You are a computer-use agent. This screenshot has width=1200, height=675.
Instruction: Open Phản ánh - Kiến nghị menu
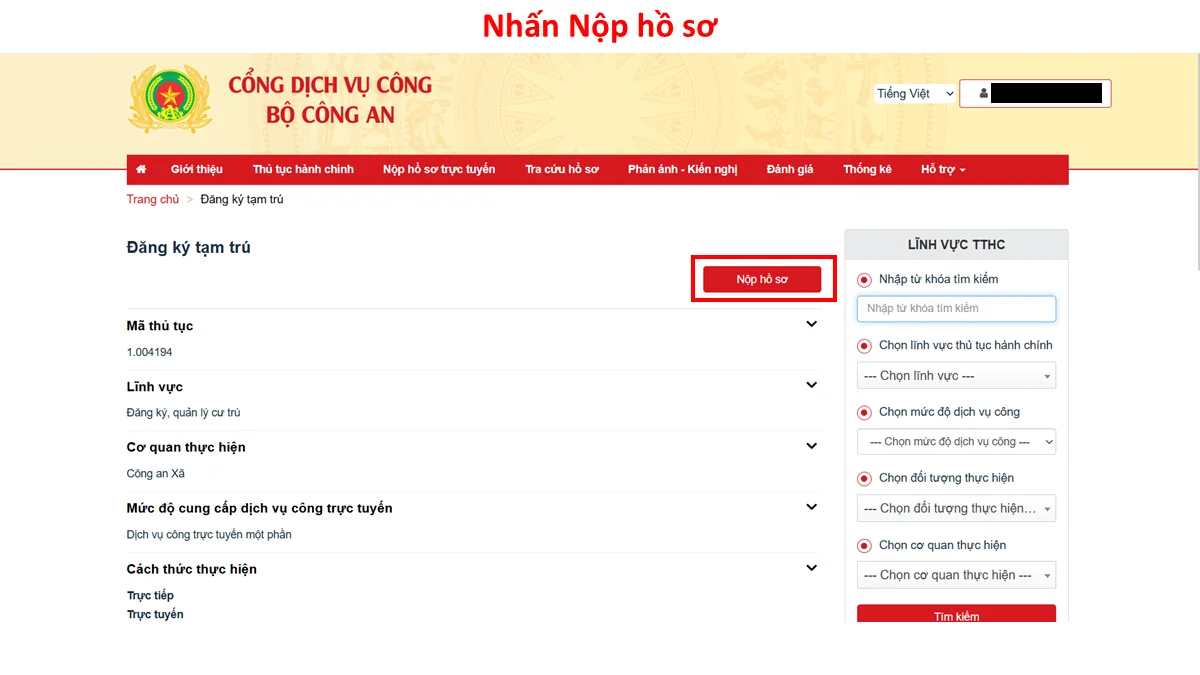tap(683, 170)
